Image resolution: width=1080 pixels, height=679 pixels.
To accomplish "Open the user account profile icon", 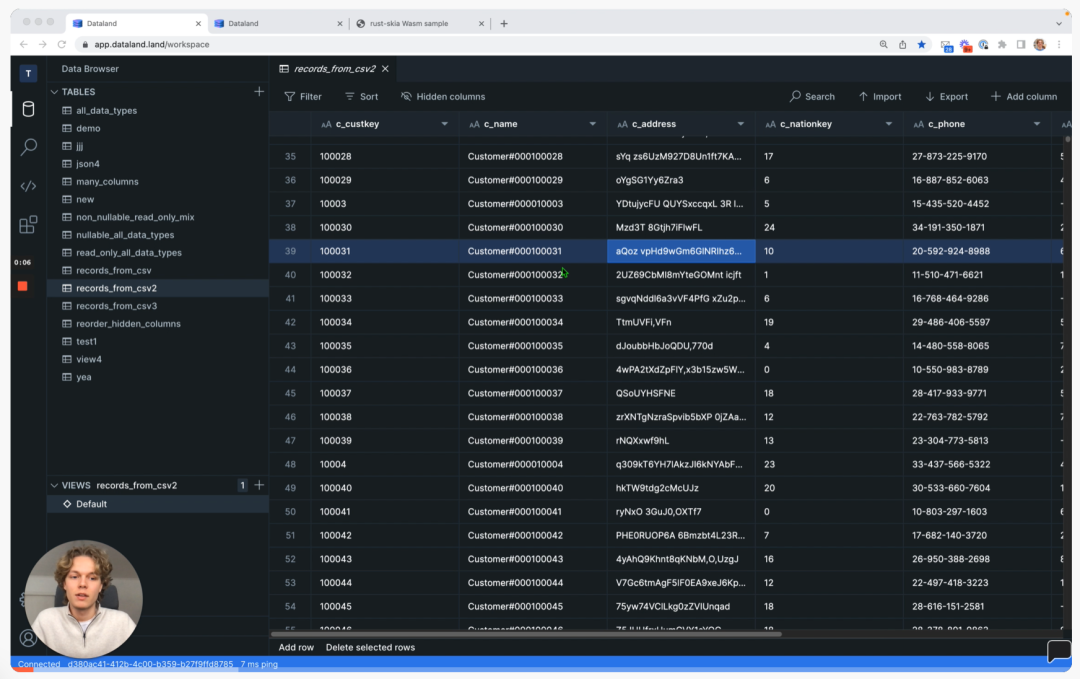I will click(28, 638).
